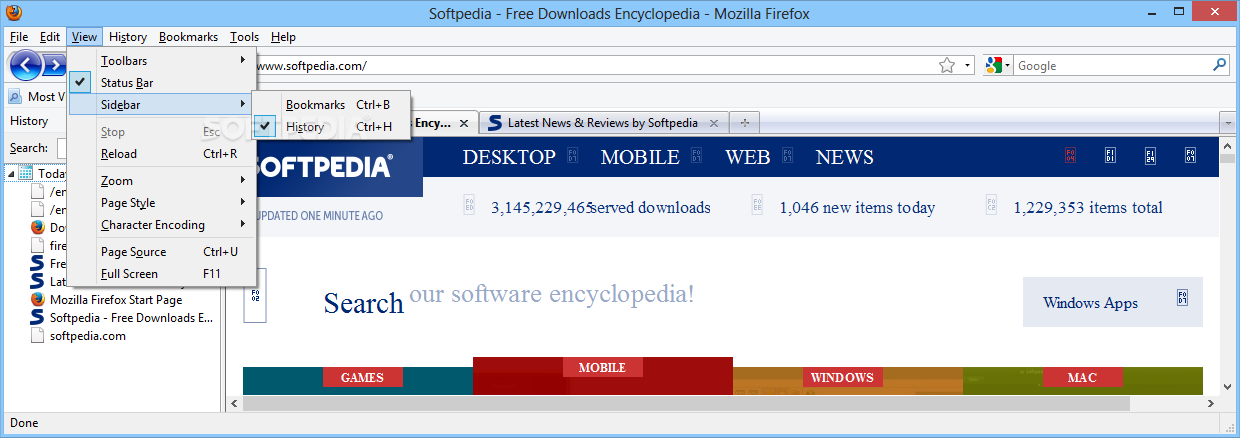The height and width of the screenshot is (438, 1240).
Task: Select Full Screen from the View menu
Action: tap(163, 274)
